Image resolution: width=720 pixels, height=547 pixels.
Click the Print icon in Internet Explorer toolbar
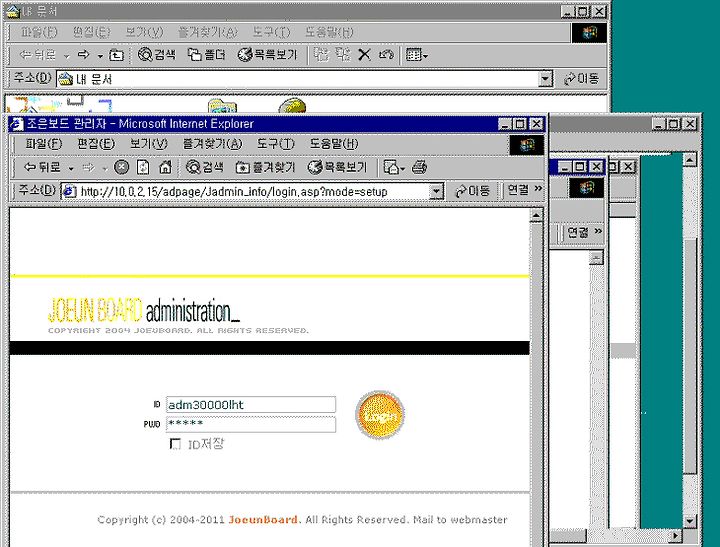(419, 167)
